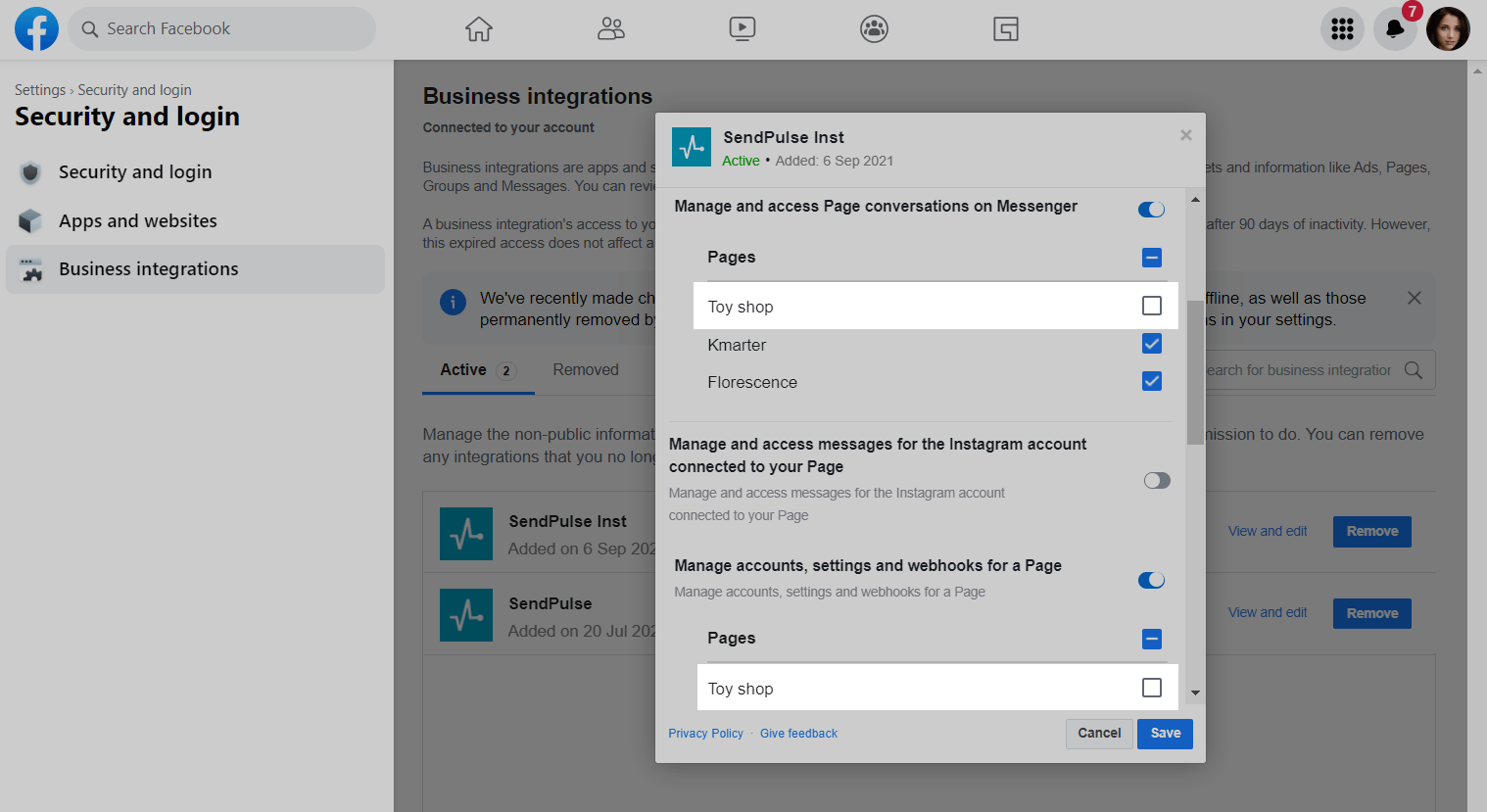Check Toy shop under Manage accounts settings
Image resolution: width=1487 pixels, height=812 pixels.
tap(1152, 688)
